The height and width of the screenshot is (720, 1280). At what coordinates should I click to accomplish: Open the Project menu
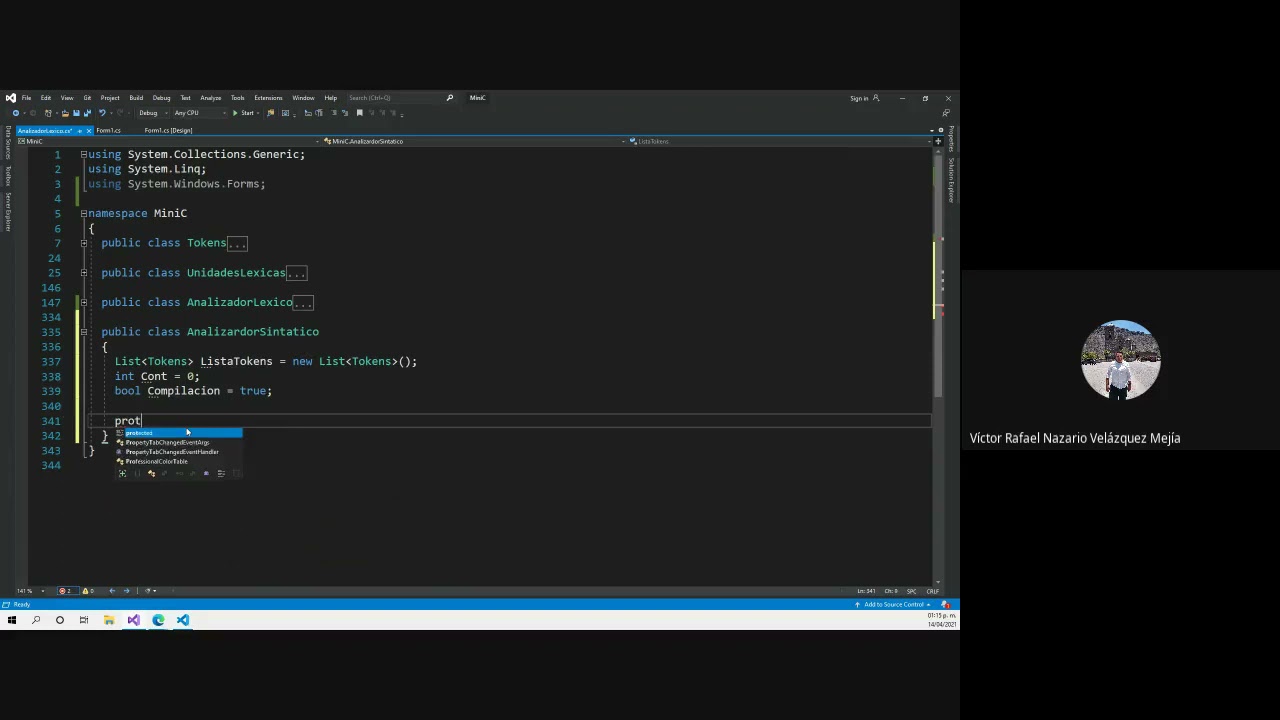pyautogui.click(x=110, y=98)
